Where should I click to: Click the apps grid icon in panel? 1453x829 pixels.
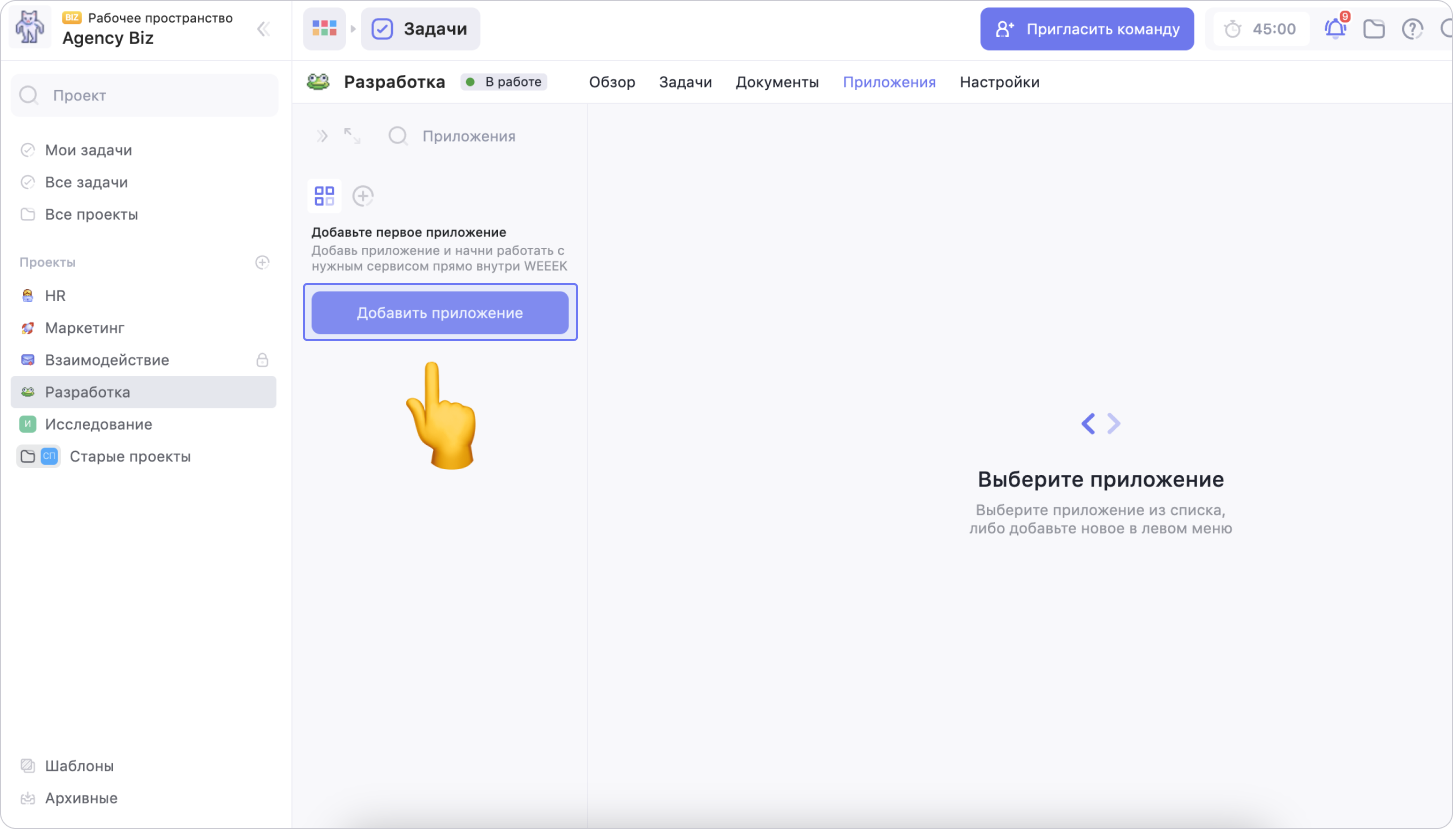click(x=324, y=196)
